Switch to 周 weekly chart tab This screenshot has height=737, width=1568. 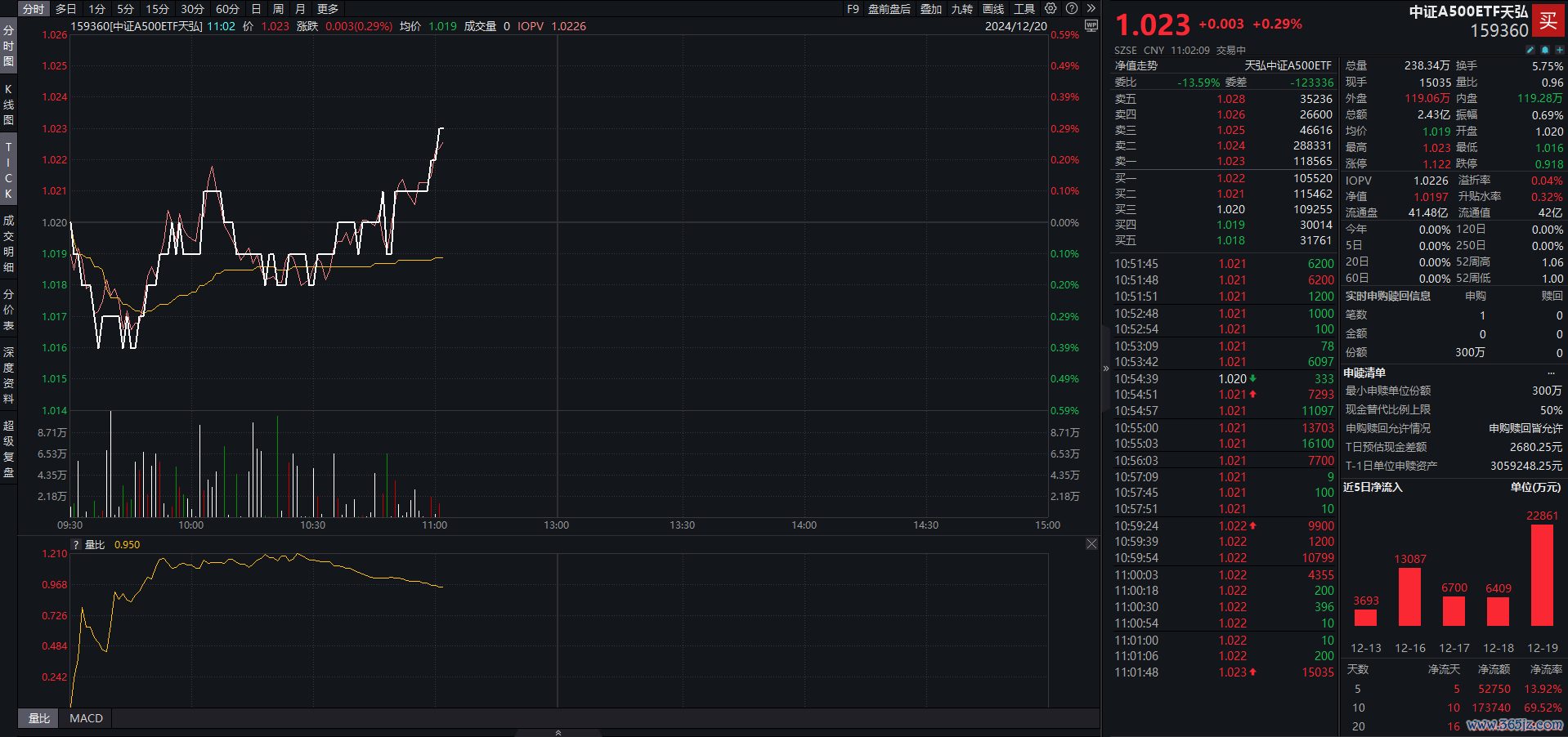278,9
